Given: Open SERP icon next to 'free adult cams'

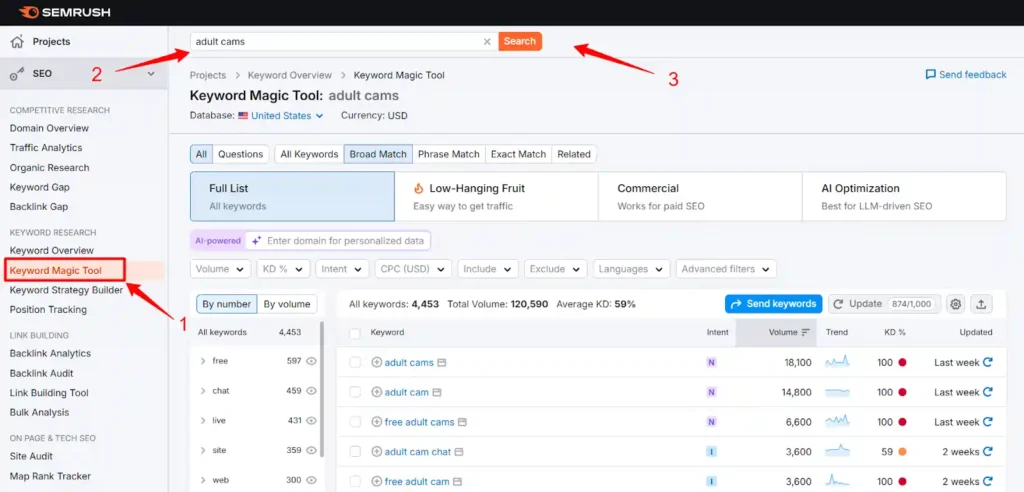Looking at the screenshot, I should point(462,422).
